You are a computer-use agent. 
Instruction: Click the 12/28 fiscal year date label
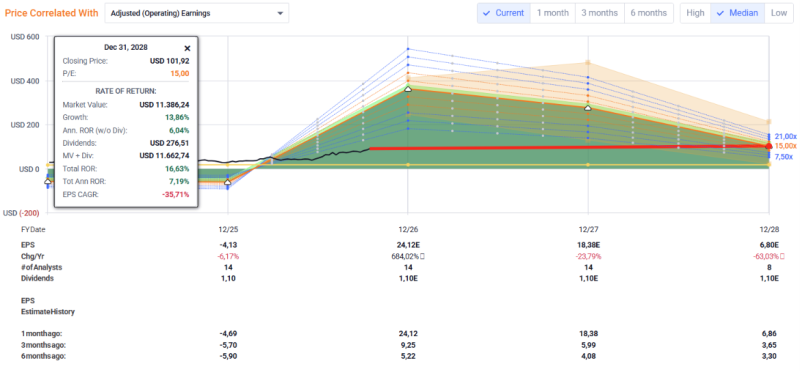coord(769,230)
